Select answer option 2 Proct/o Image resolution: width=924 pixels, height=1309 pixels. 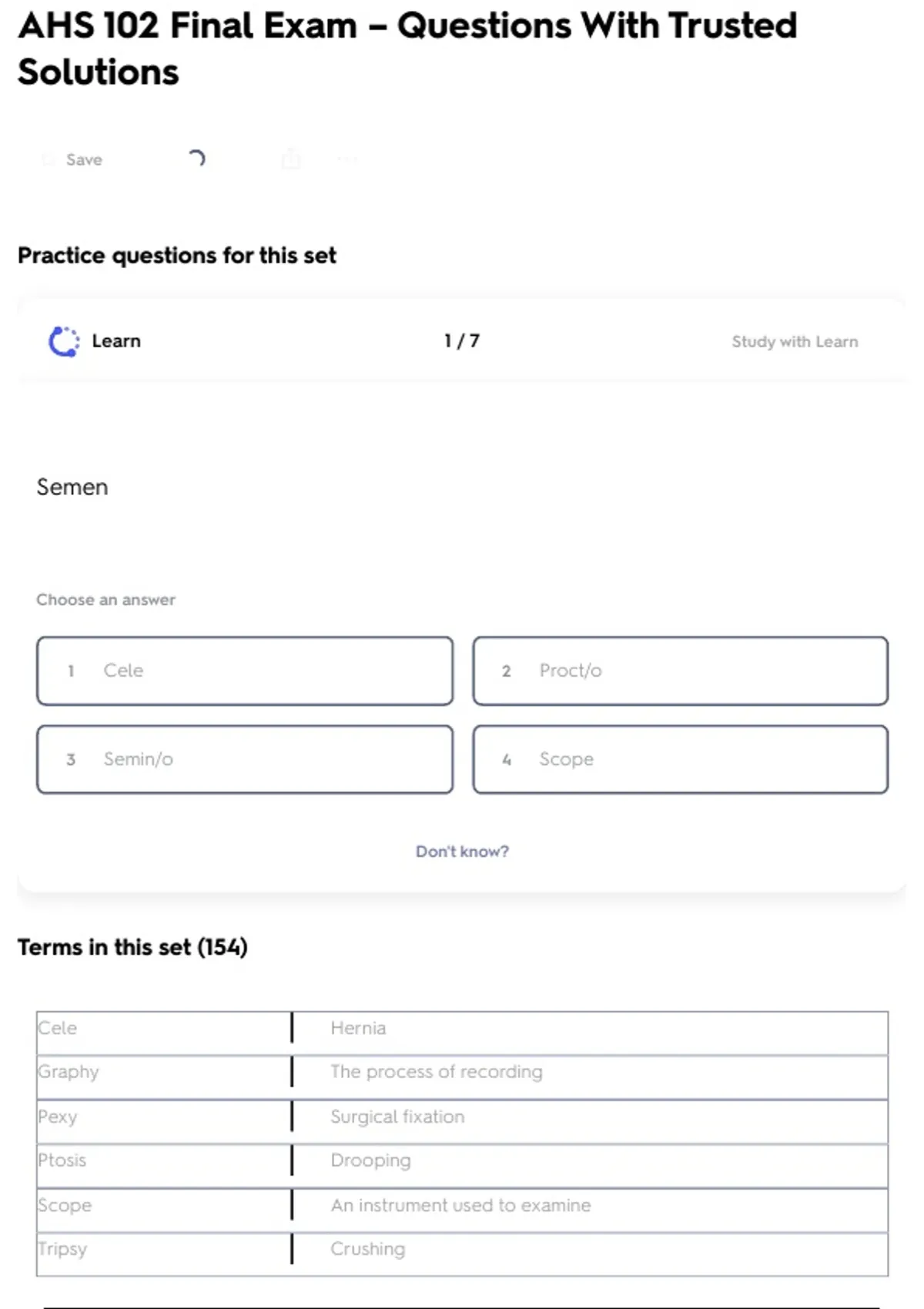[x=680, y=671]
